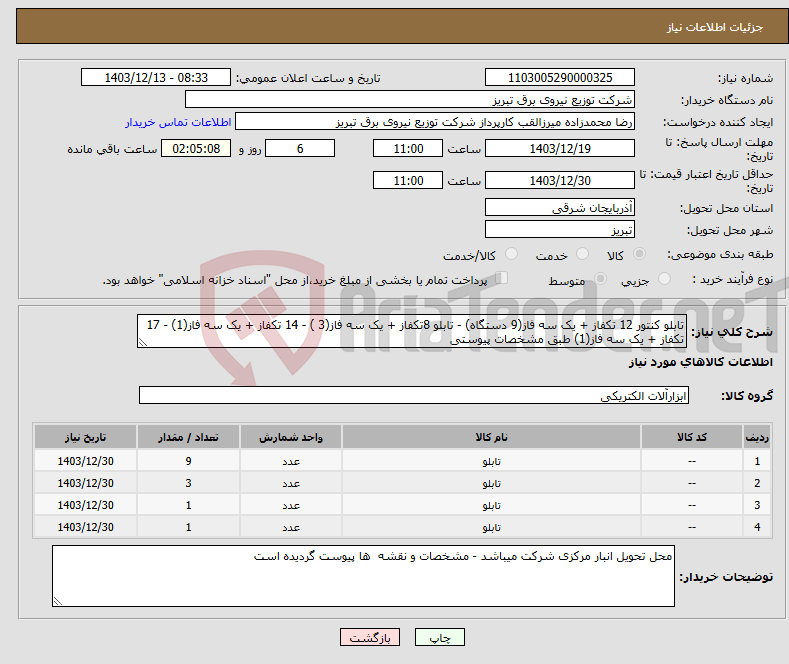Click the need number field 1103005290000325
Viewport: 789px width, 664px height.
click(x=560, y=77)
